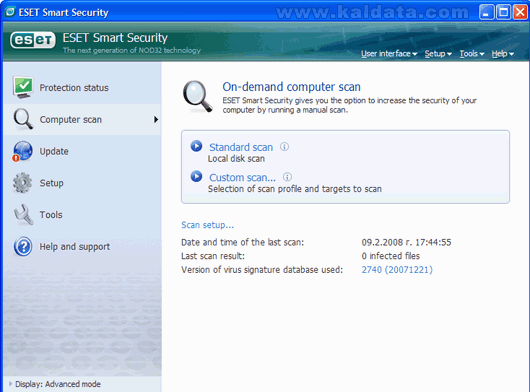
Task: Open the User interface dropdown menu
Action: [389, 54]
